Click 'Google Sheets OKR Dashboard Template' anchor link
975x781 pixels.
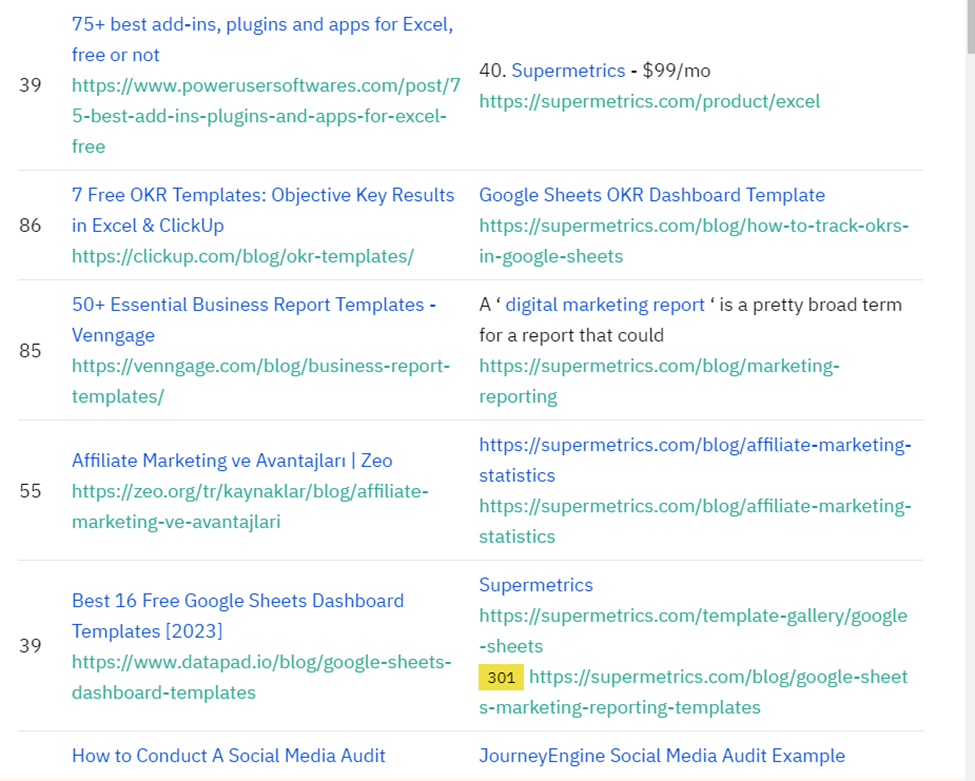click(x=652, y=195)
